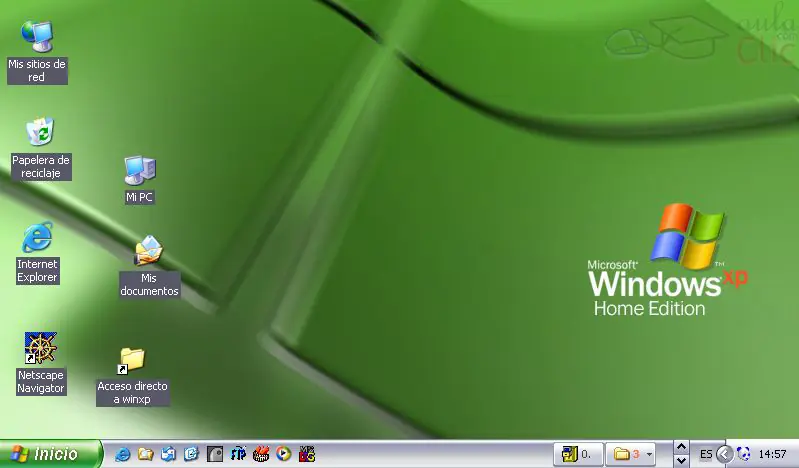
Task: Click the Mis sitios de red label text
Action: (x=37, y=71)
